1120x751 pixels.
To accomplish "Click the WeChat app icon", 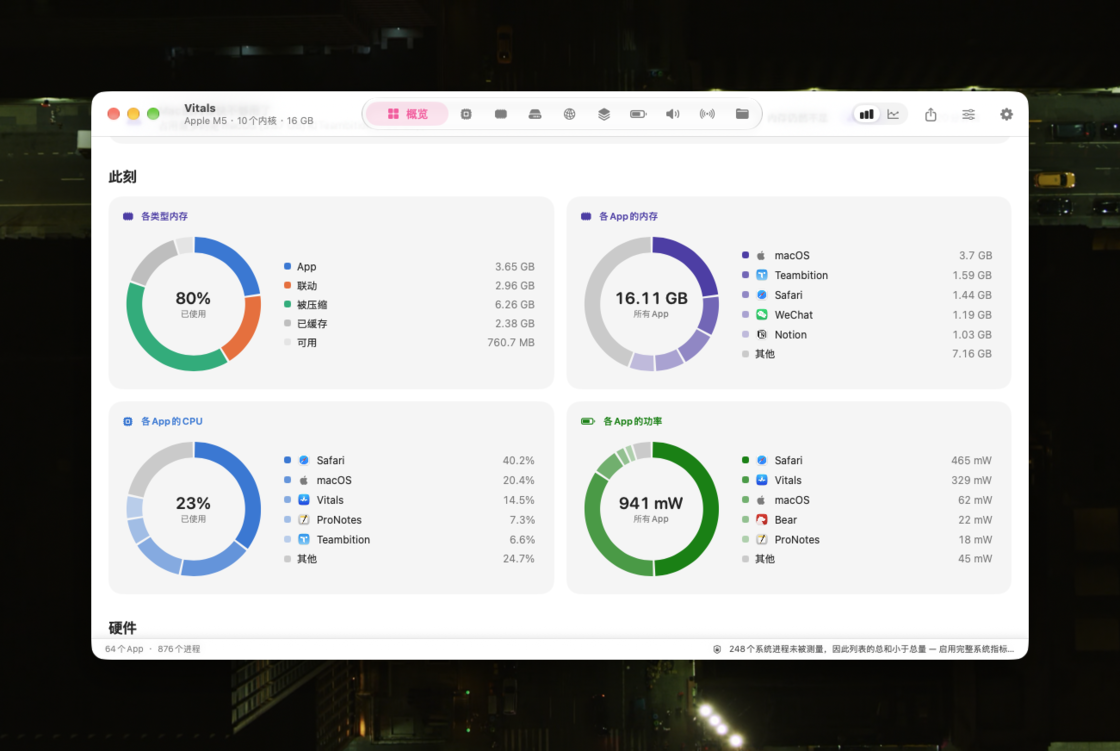I will point(761,314).
